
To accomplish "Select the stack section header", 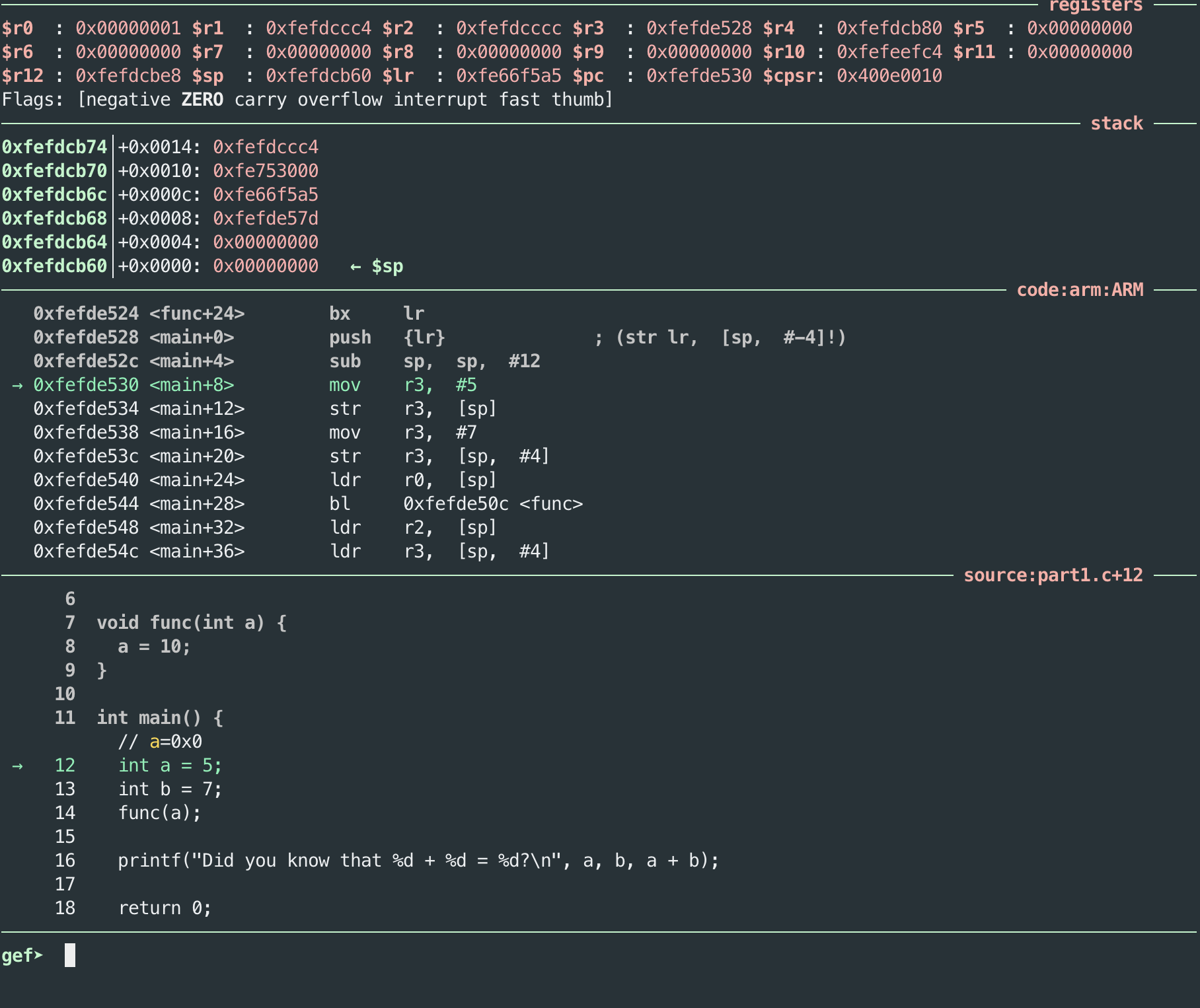I will point(1116,124).
